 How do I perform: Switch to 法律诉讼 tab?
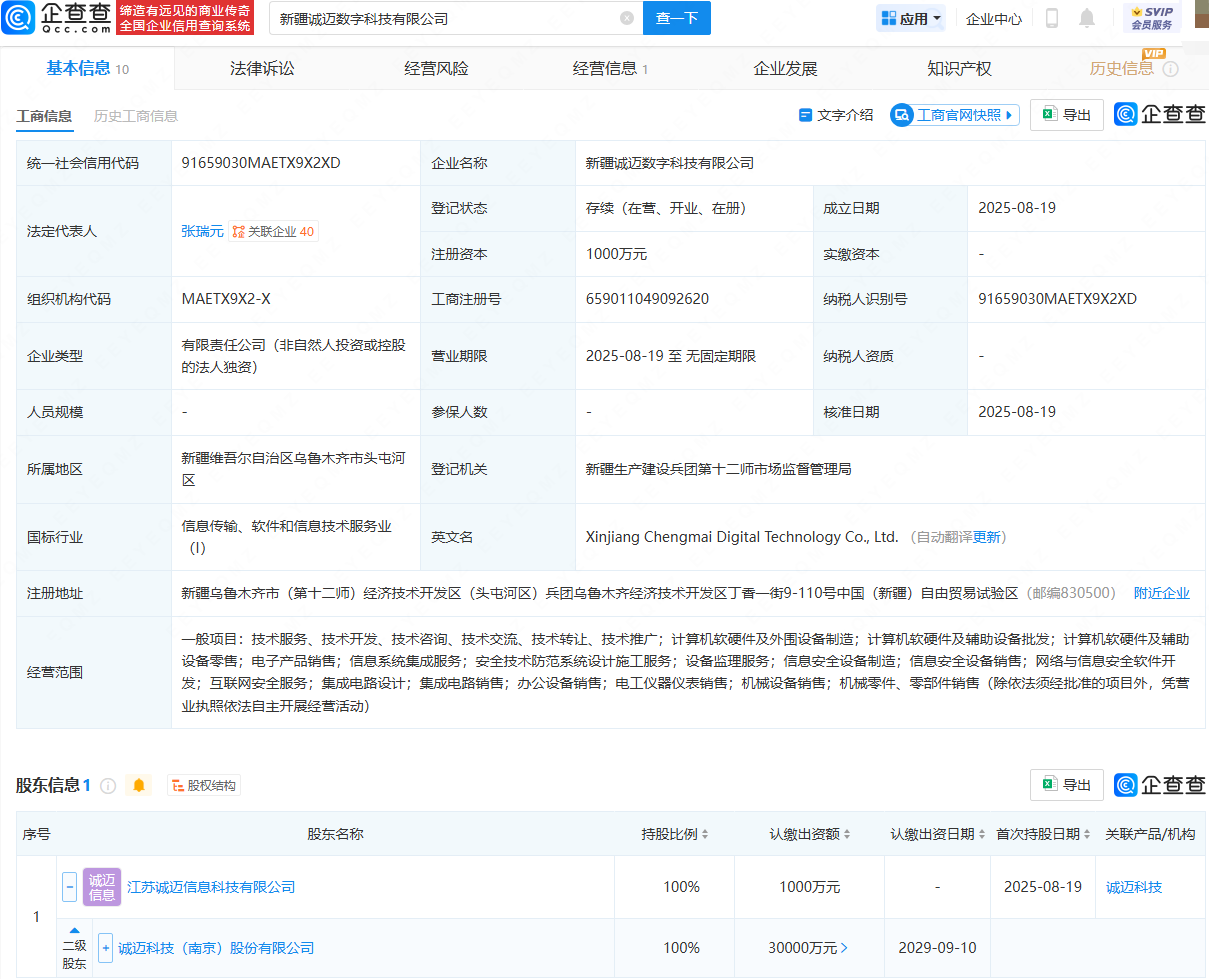[262, 68]
